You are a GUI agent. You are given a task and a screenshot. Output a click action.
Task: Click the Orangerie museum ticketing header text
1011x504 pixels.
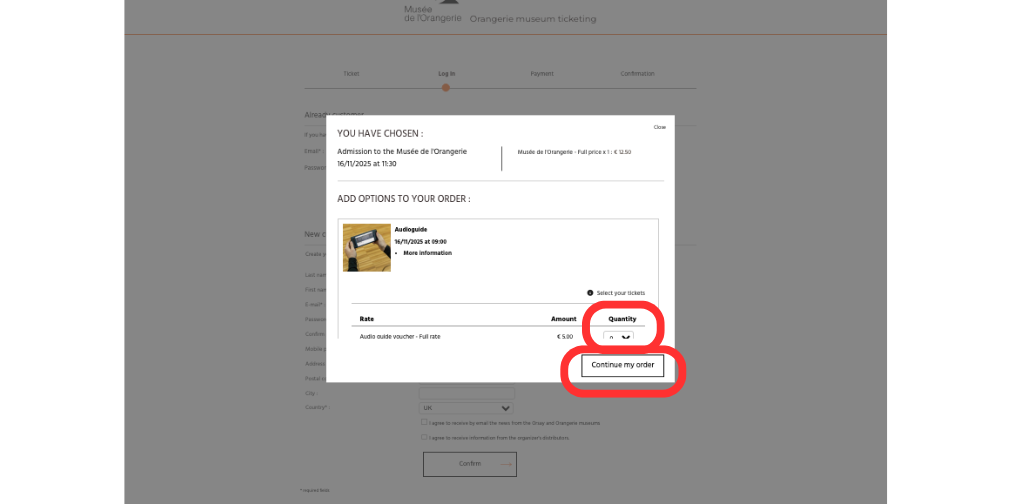532,19
